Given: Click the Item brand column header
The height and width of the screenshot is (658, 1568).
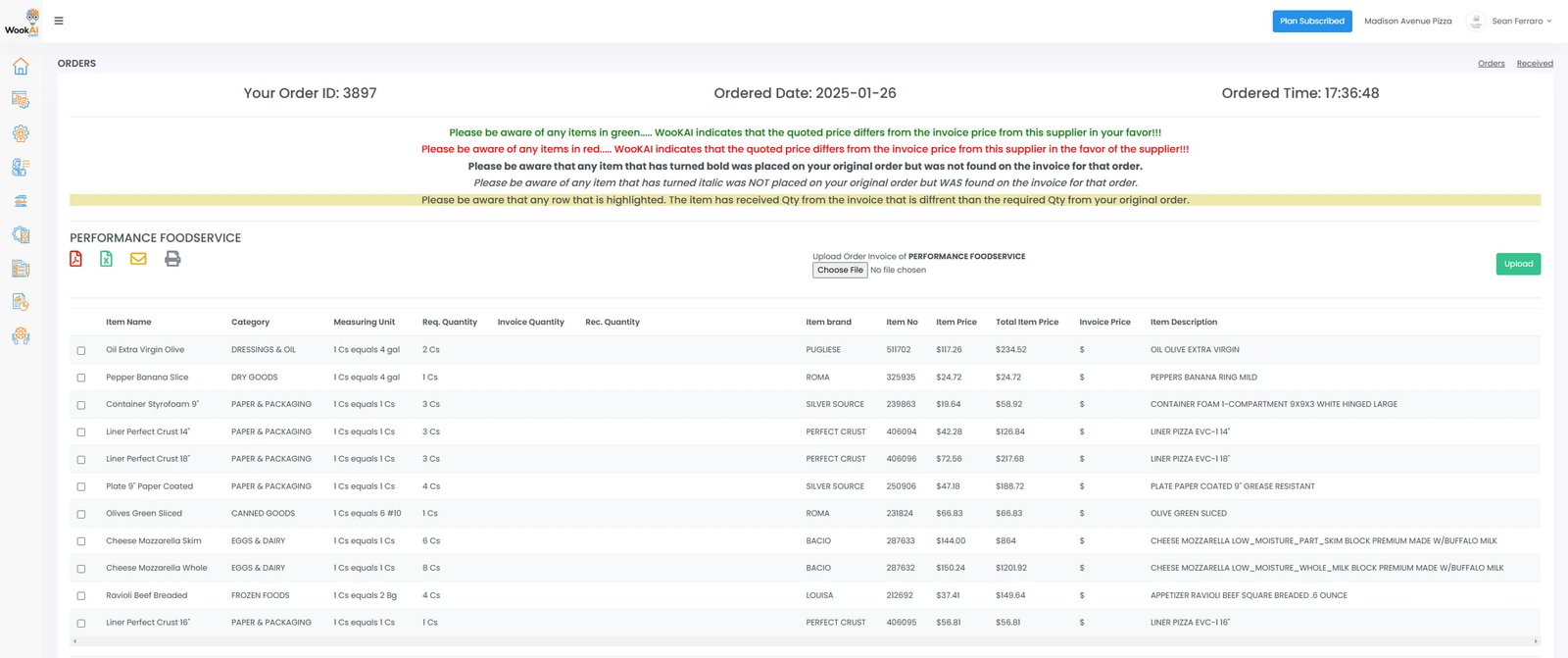Looking at the screenshot, I should coord(828,322).
